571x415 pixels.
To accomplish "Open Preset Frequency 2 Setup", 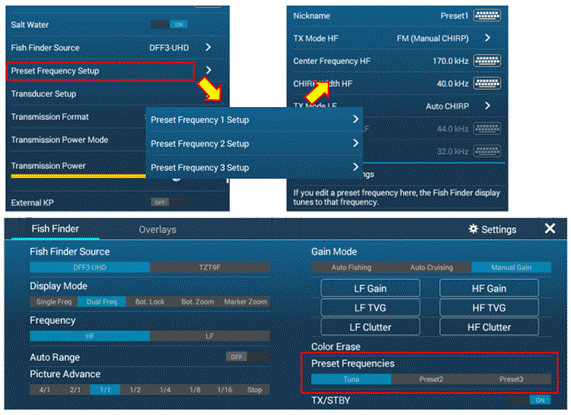I will click(x=254, y=143).
